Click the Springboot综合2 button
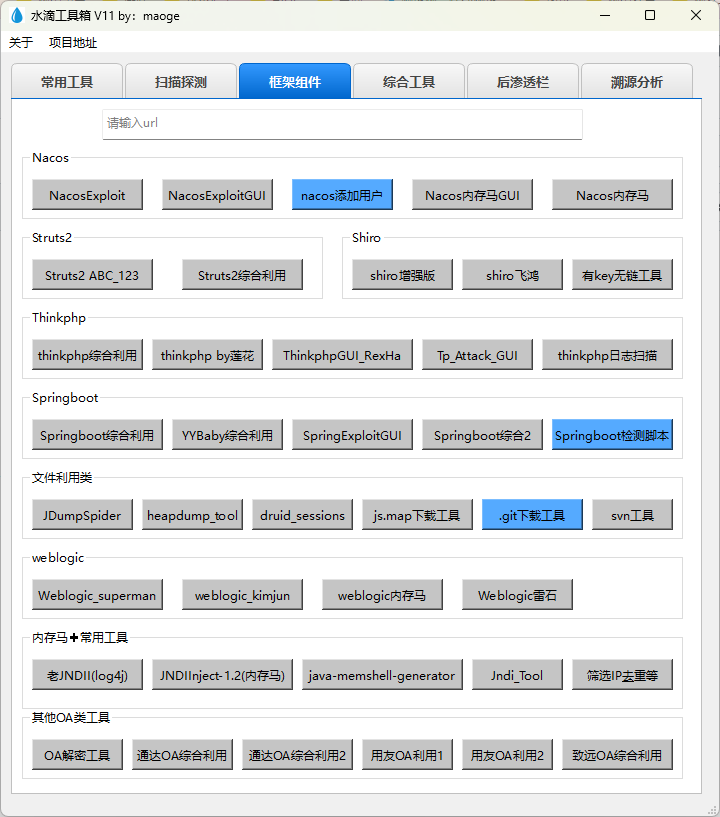 pyautogui.click(x=482, y=435)
